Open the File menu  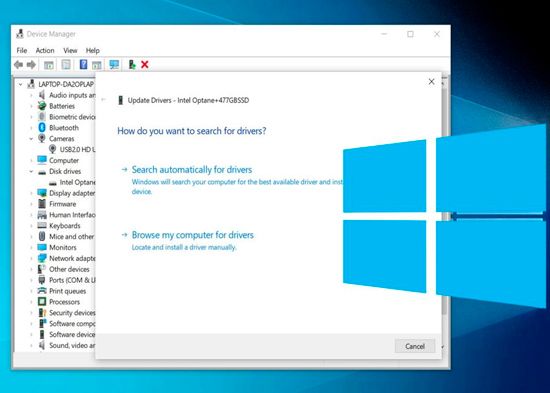pyautogui.click(x=22, y=51)
